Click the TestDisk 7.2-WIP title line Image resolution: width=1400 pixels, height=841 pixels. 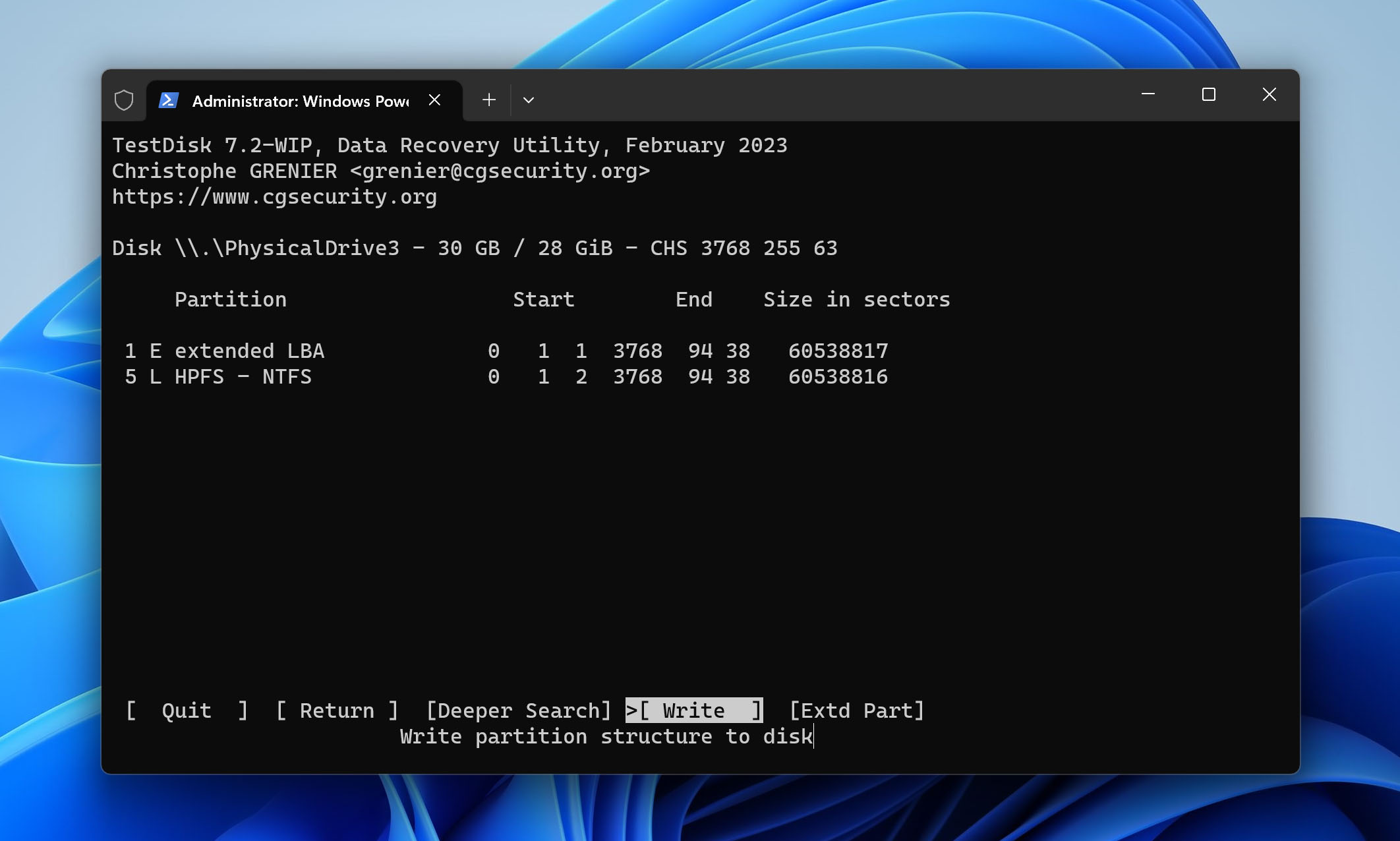click(450, 145)
